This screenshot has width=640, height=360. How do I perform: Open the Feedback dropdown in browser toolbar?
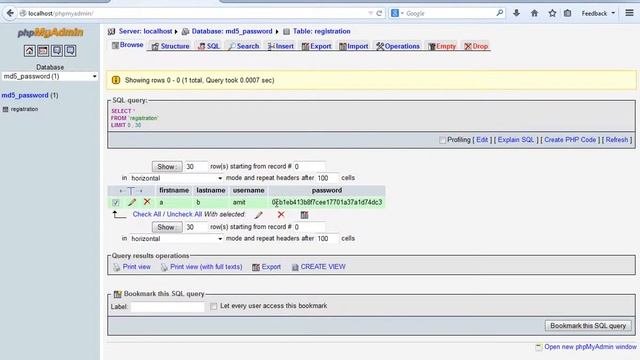598,13
